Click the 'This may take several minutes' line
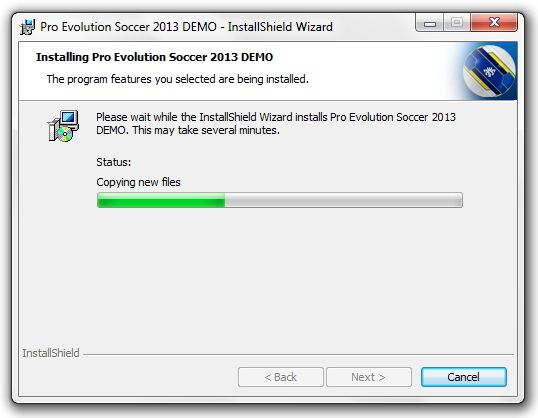Image resolution: width=538 pixels, height=418 pixels. coord(206,130)
